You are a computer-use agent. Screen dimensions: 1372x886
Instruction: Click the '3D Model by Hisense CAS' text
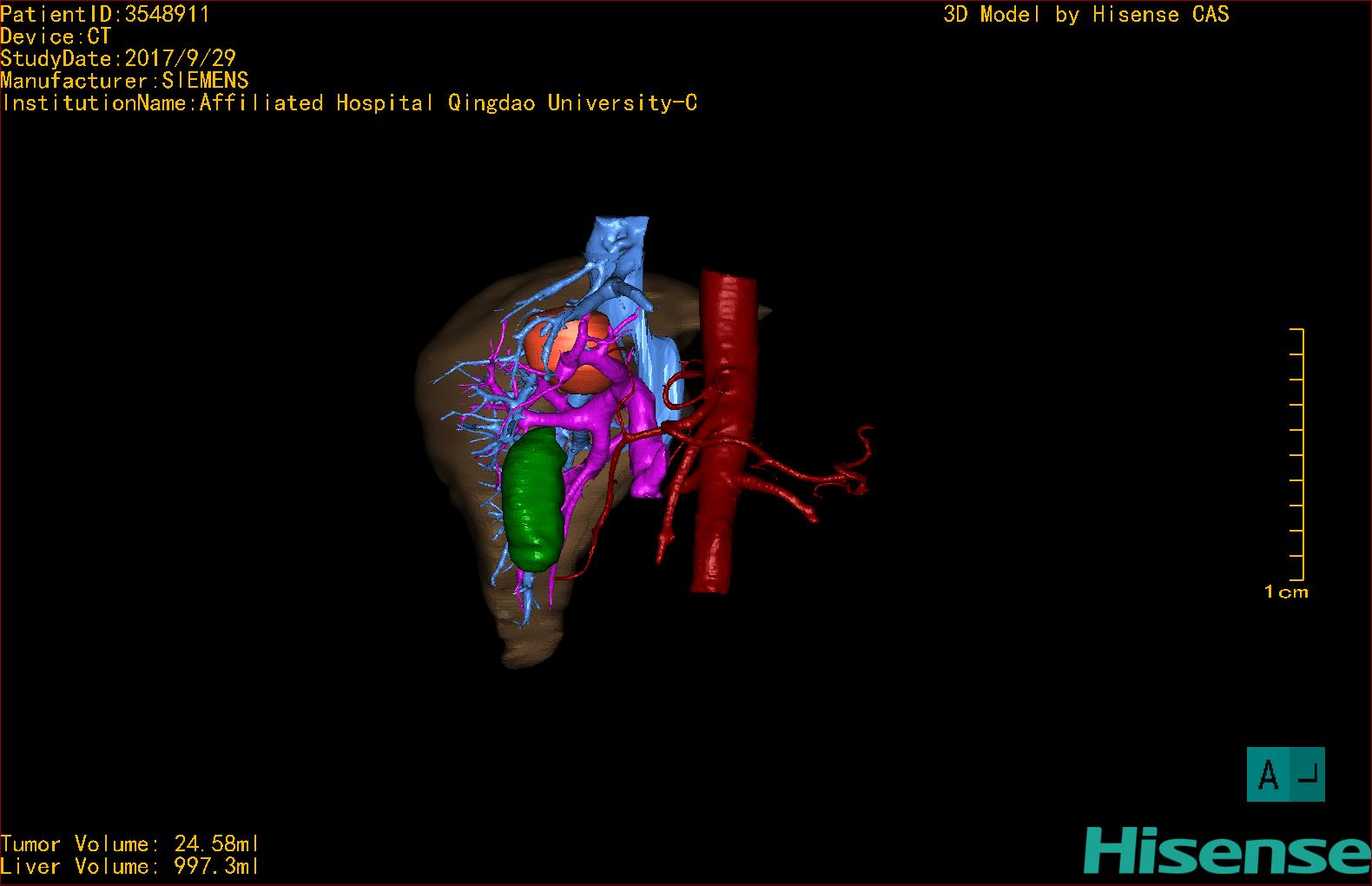tap(1086, 14)
